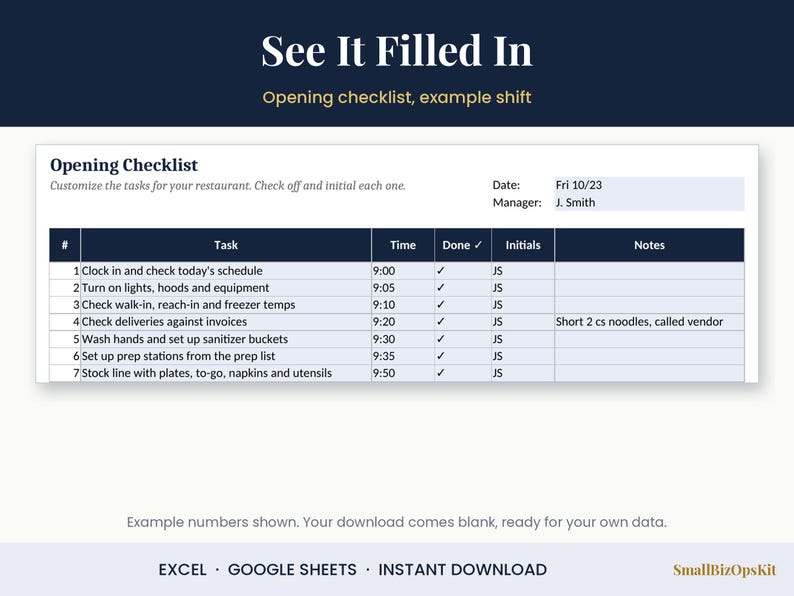
Task: Select 'Check deliveries against invoices' cell
Action: (226, 322)
